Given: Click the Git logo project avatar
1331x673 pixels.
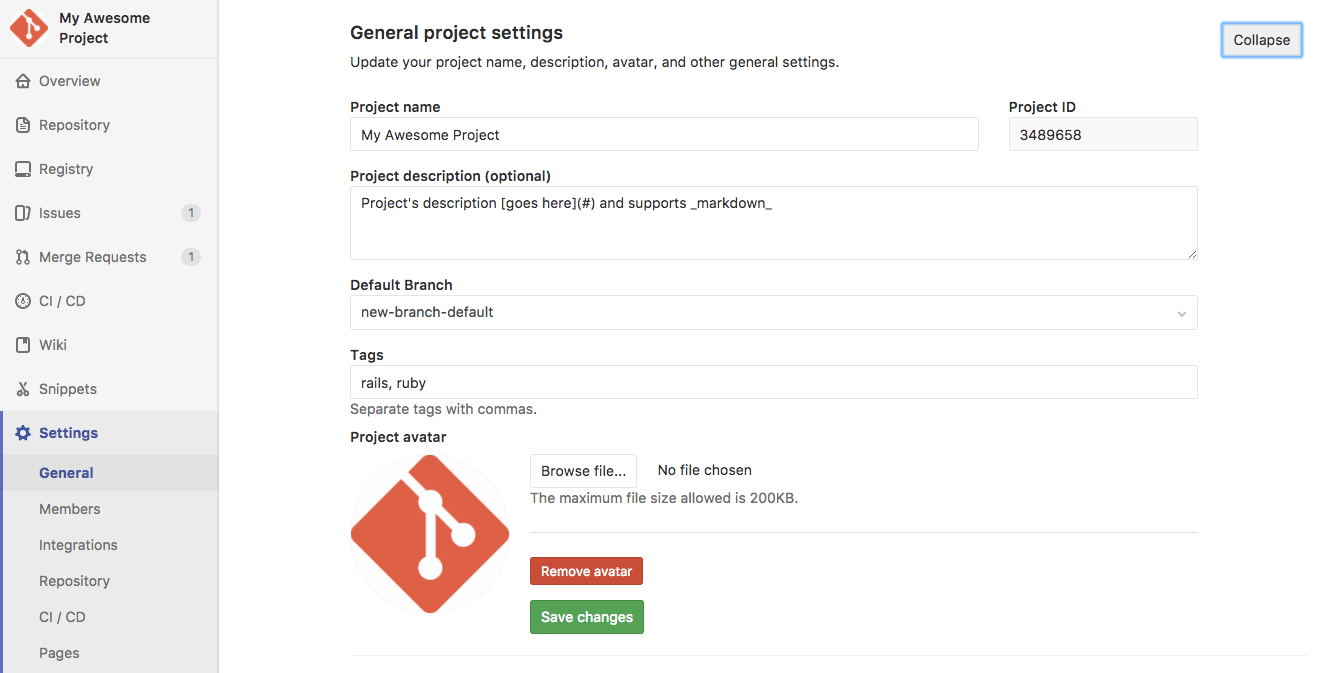Looking at the screenshot, I should [429, 533].
